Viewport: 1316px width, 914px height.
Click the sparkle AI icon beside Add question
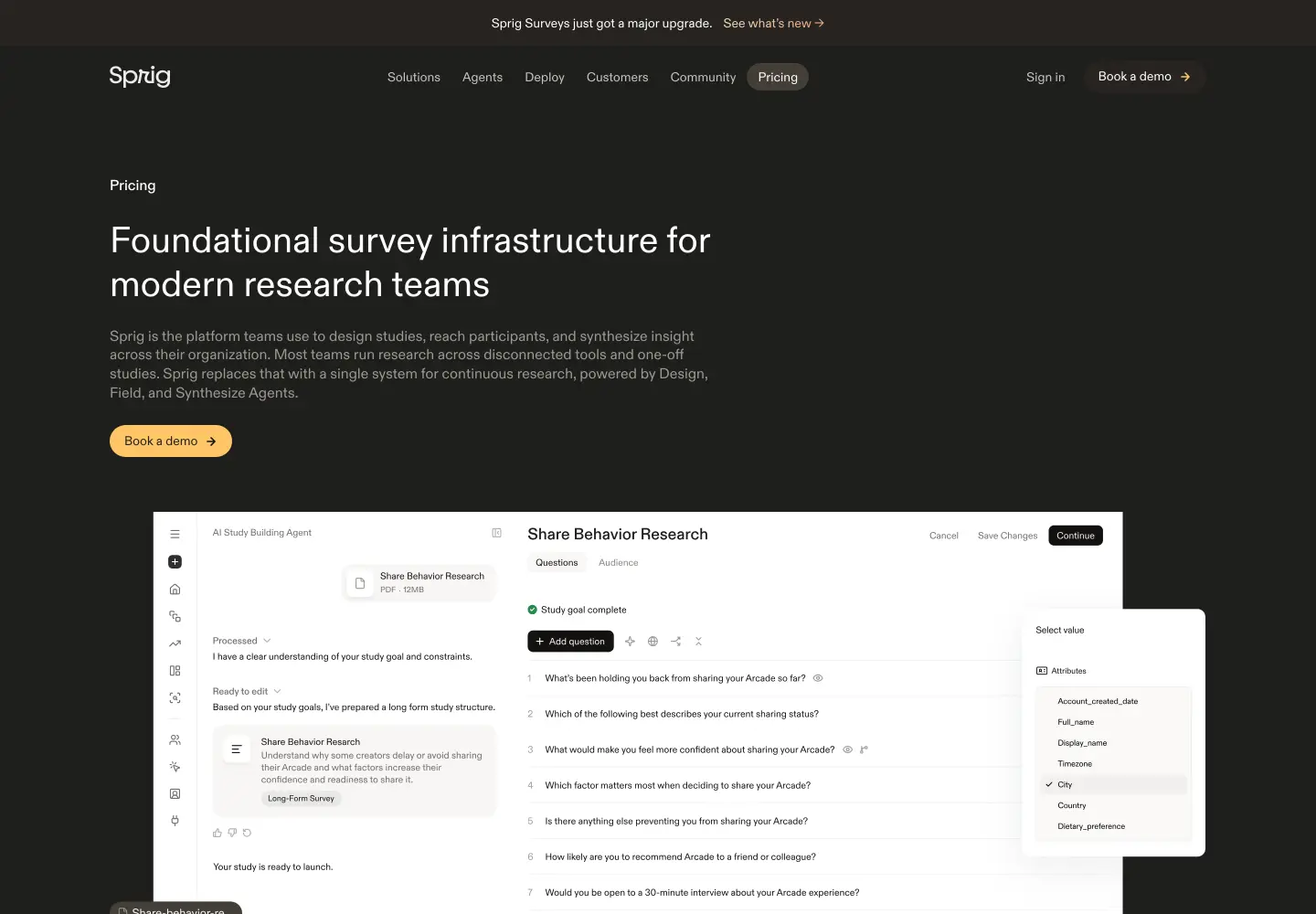click(x=630, y=642)
